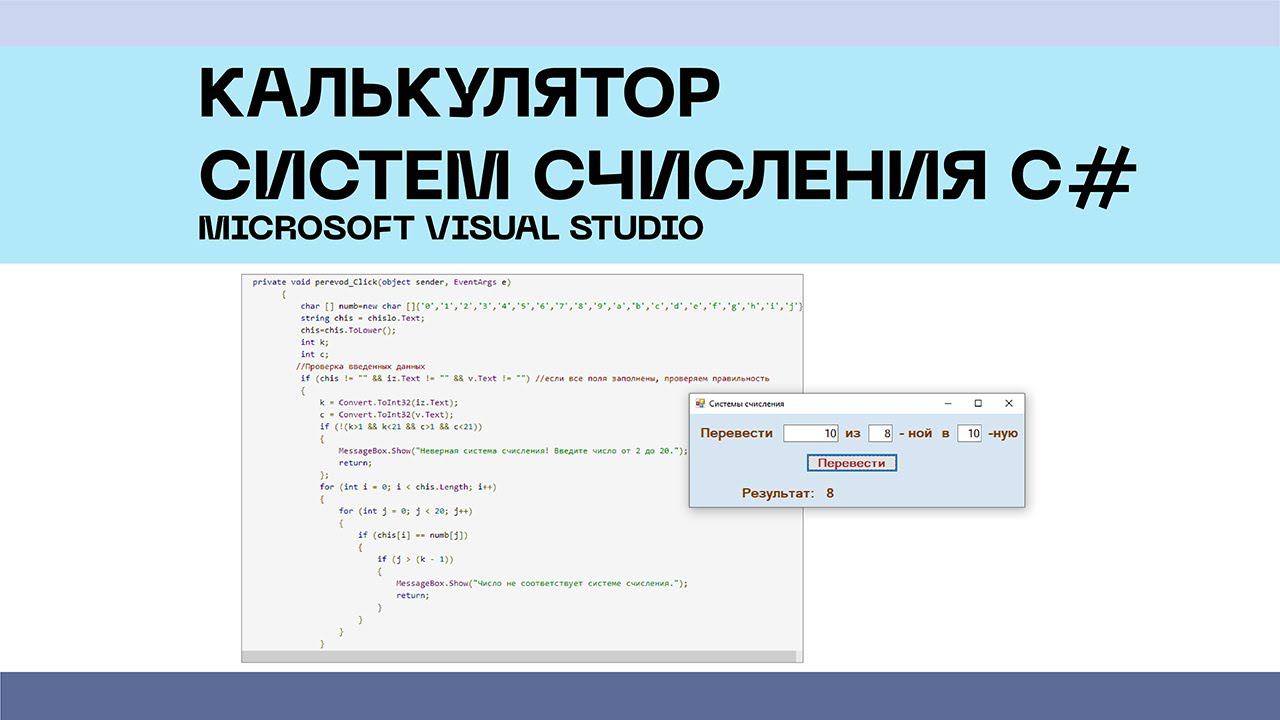Maximize the Системы счисления window
The width and height of the screenshot is (1280, 720).
978,403
